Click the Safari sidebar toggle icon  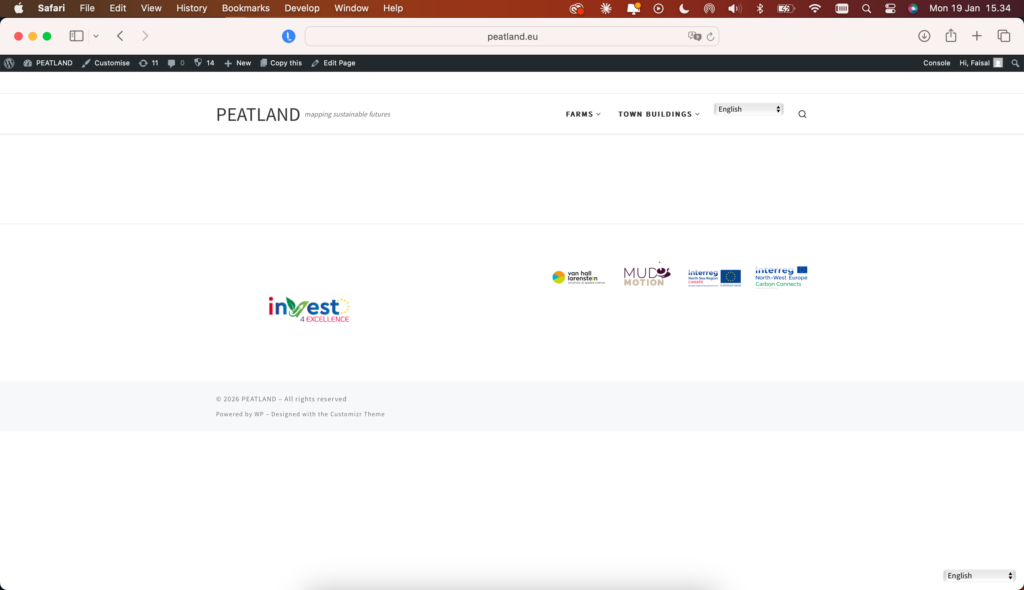76,36
